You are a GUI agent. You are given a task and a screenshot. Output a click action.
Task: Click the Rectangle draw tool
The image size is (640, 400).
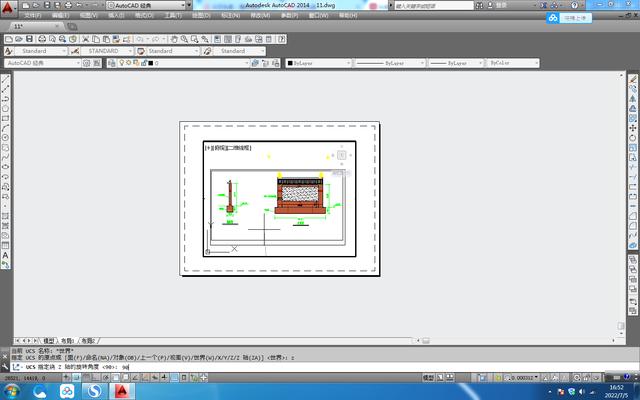coord(6,118)
